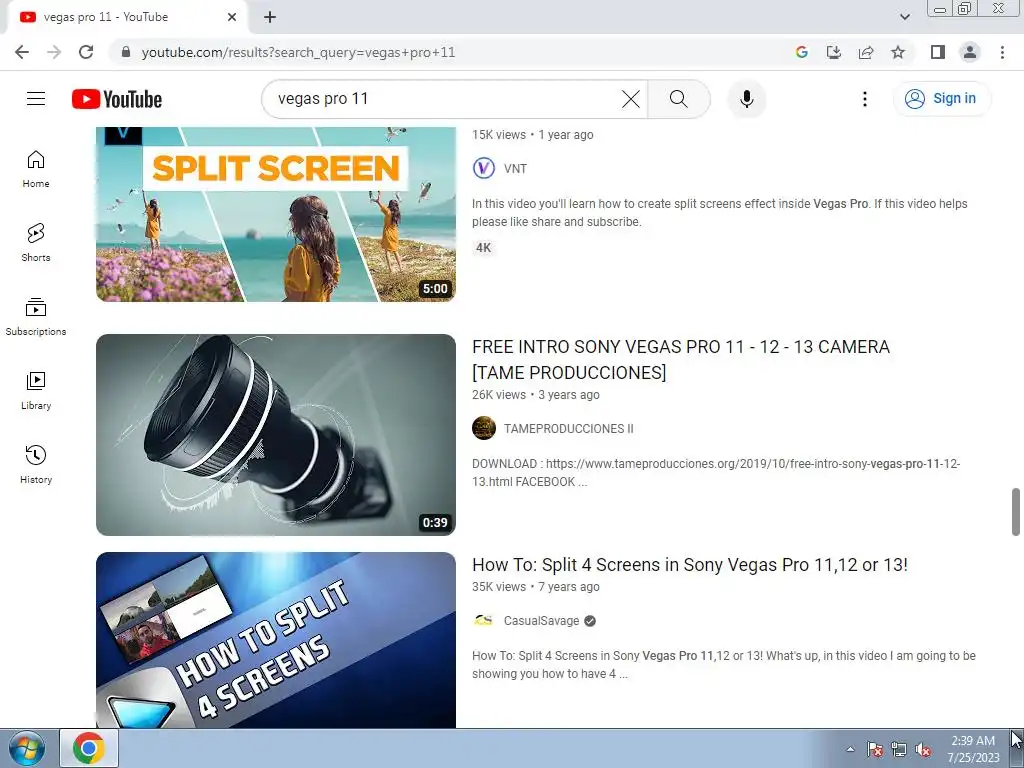Viewport: 1024px width, 768px height.
Task: Play the camera lens intro thumbnail
Action: [276, 435]
